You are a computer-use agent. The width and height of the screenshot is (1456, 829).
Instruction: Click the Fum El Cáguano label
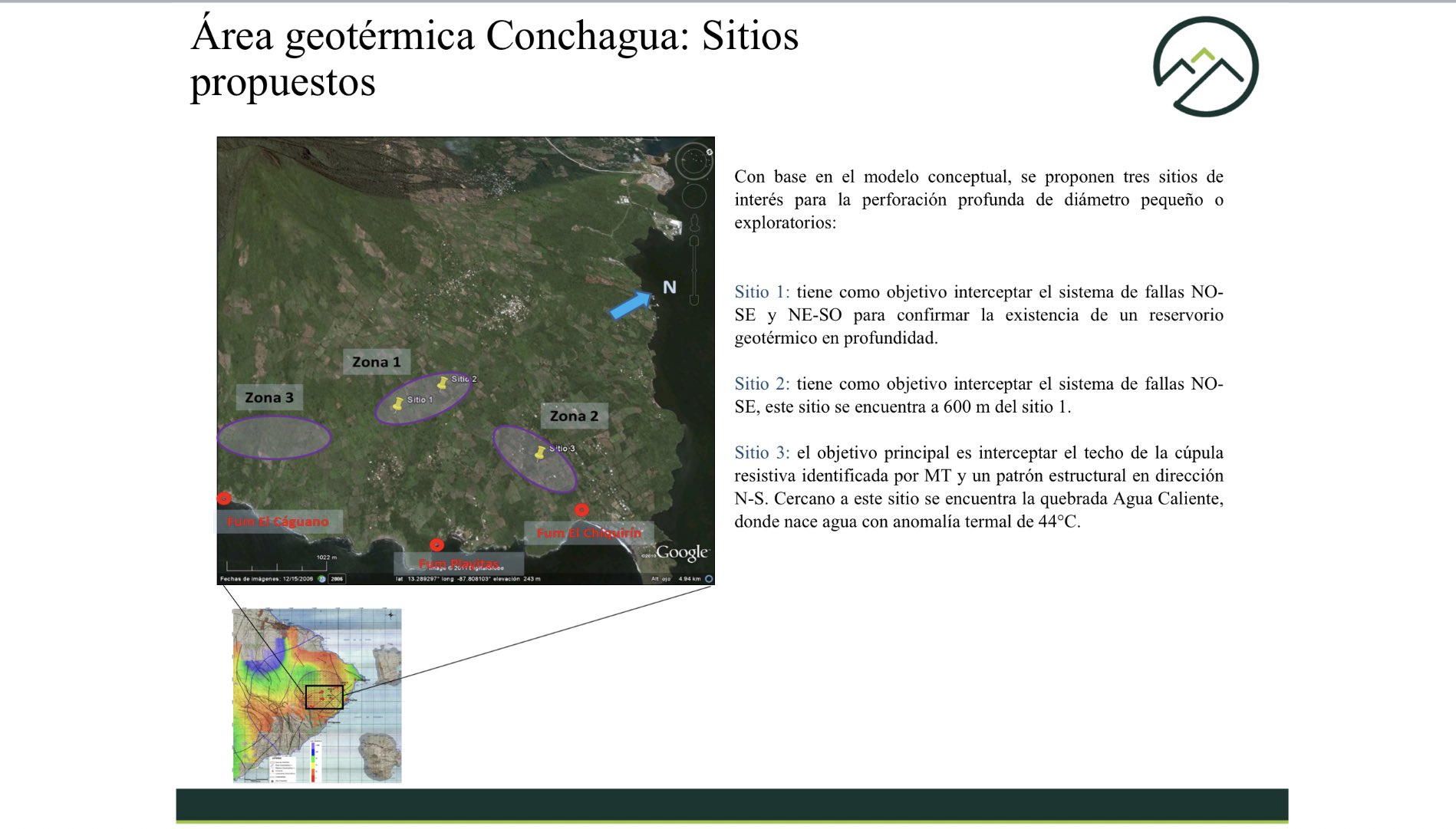pyautogui.click(x=278, y=521)
